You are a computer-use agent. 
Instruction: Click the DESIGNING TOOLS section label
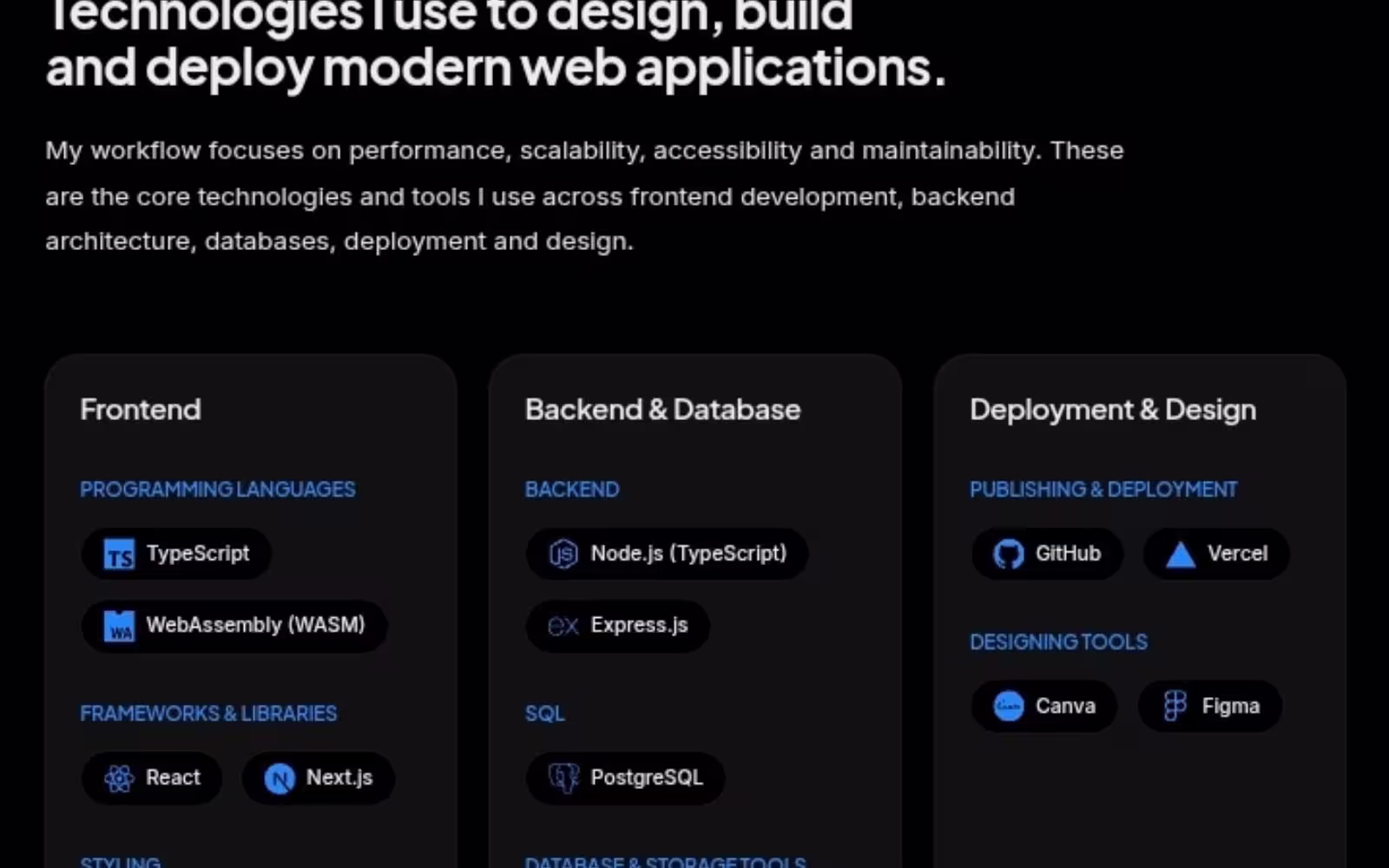click(1058, 642)
